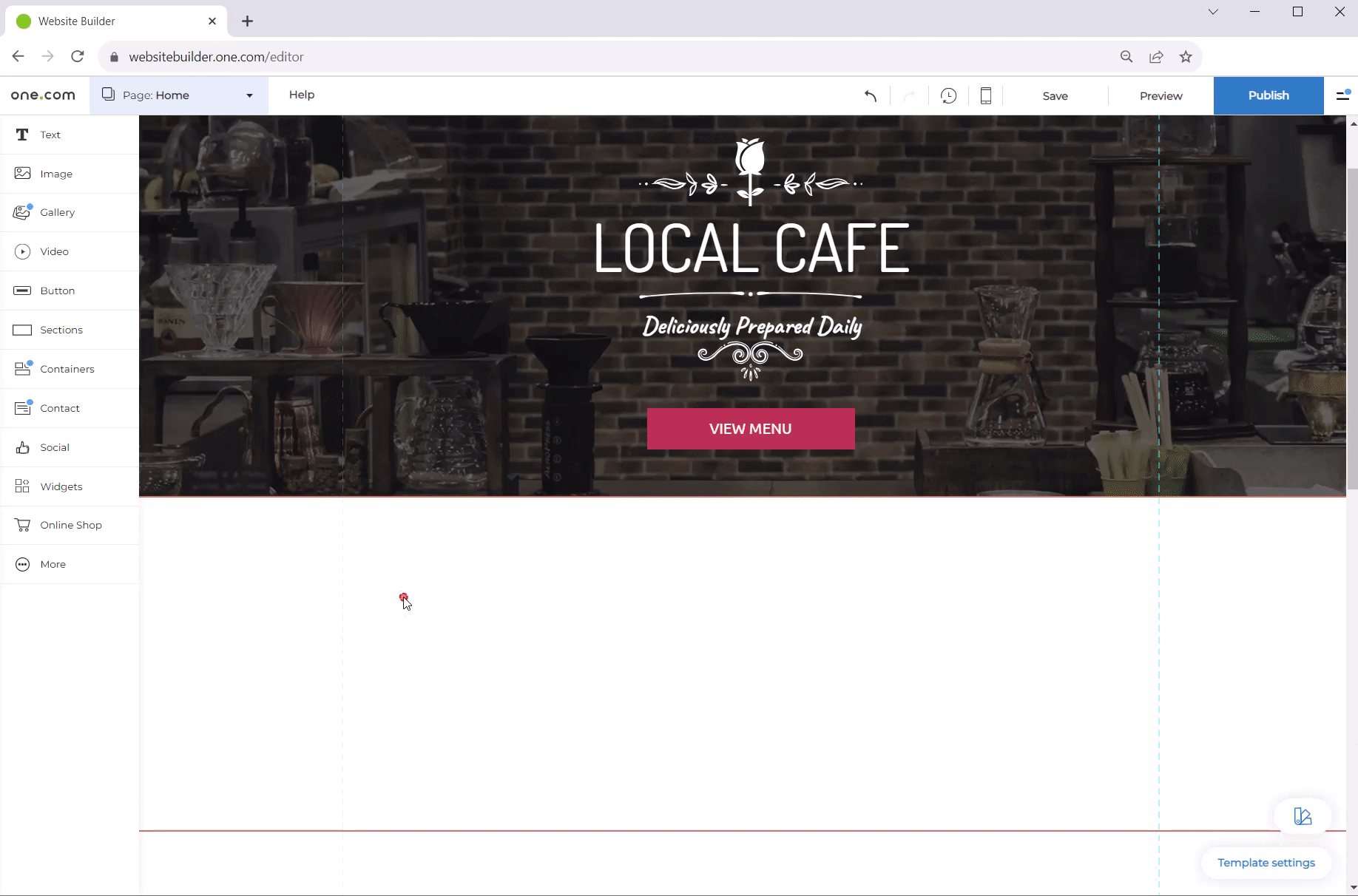Open the Widgets panel
The width and height of the screenshot is (1358, 896).
(61, 486)
